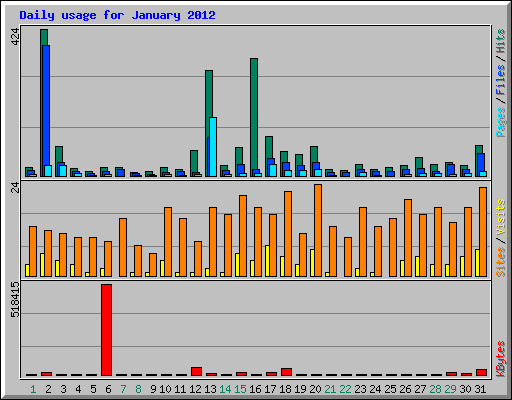Click the green day label '8'

pos(138,389)
